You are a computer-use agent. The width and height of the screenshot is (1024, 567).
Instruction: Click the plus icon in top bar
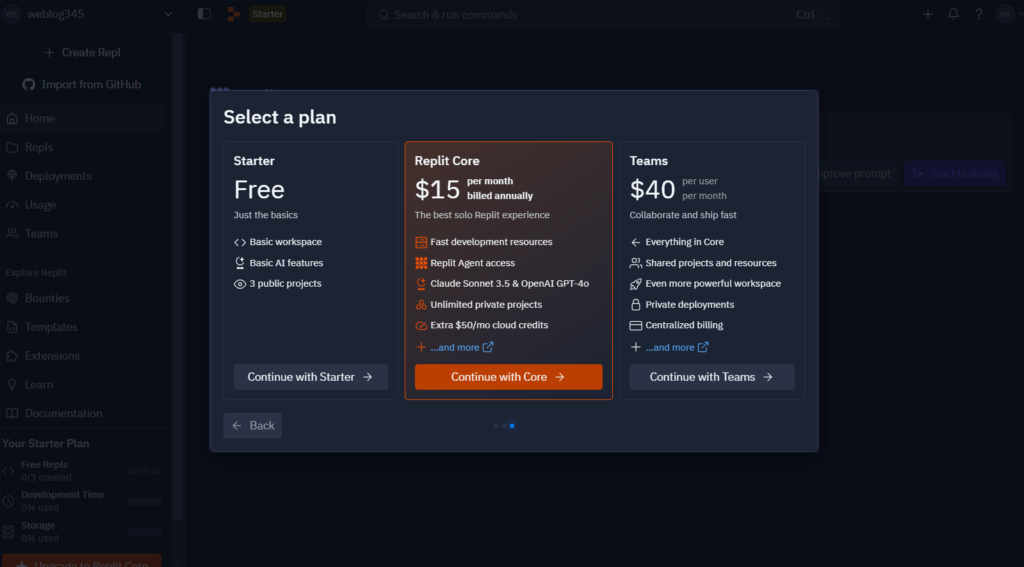[928, 14]
